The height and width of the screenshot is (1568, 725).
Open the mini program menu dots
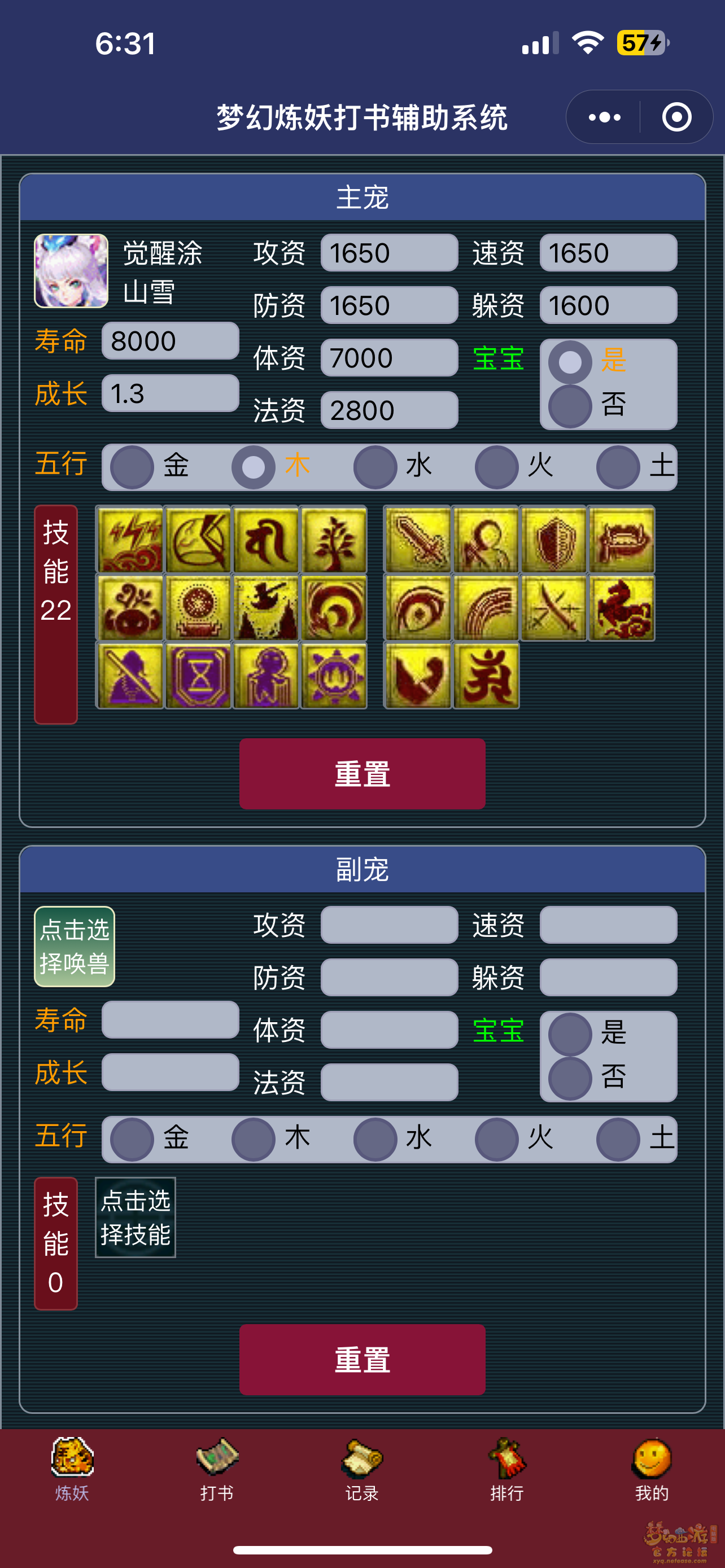[x=605, y=117]
